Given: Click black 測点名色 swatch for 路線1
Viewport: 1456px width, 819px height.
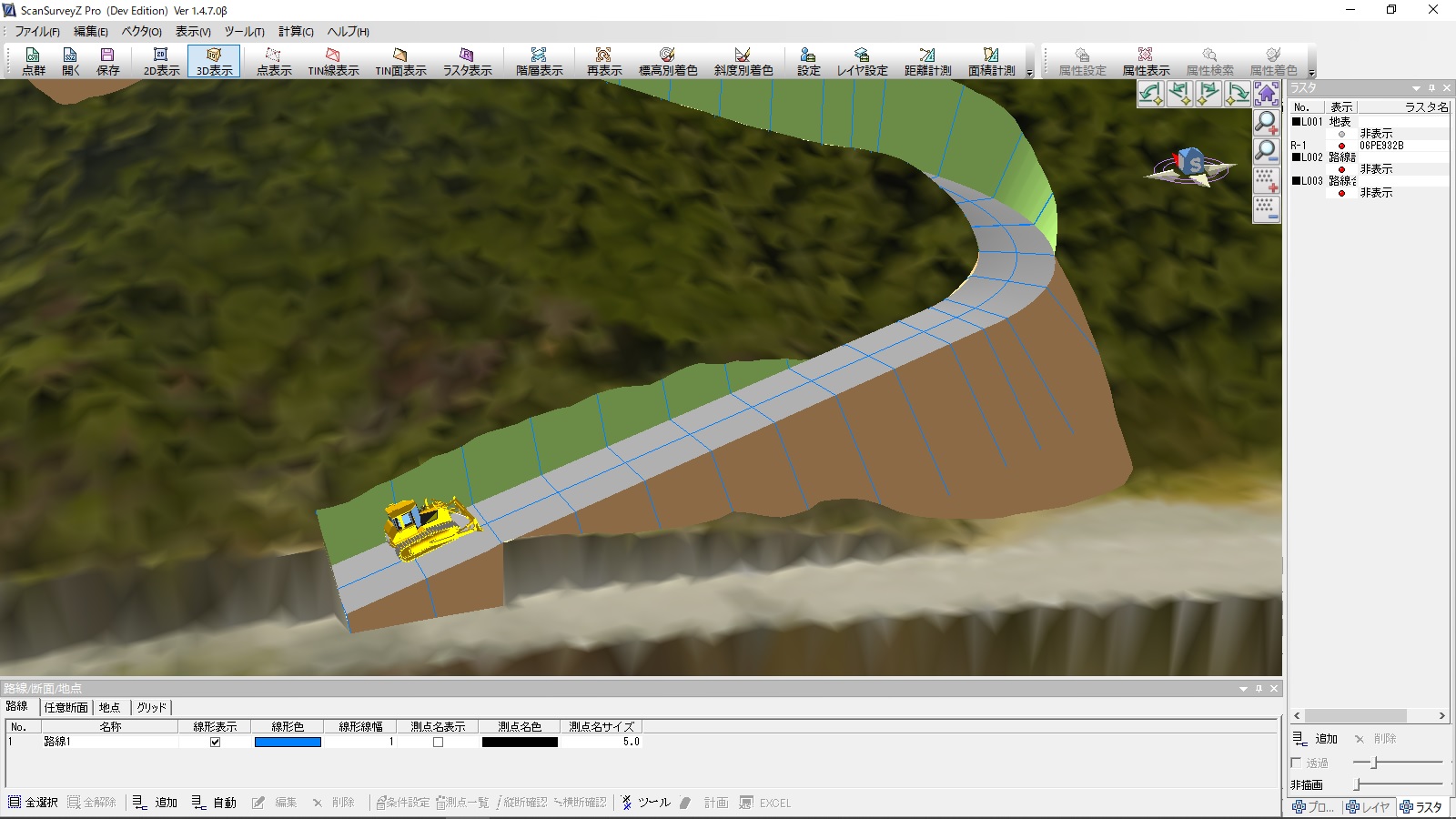Looking at the screenshot, I should pos(520,742).
